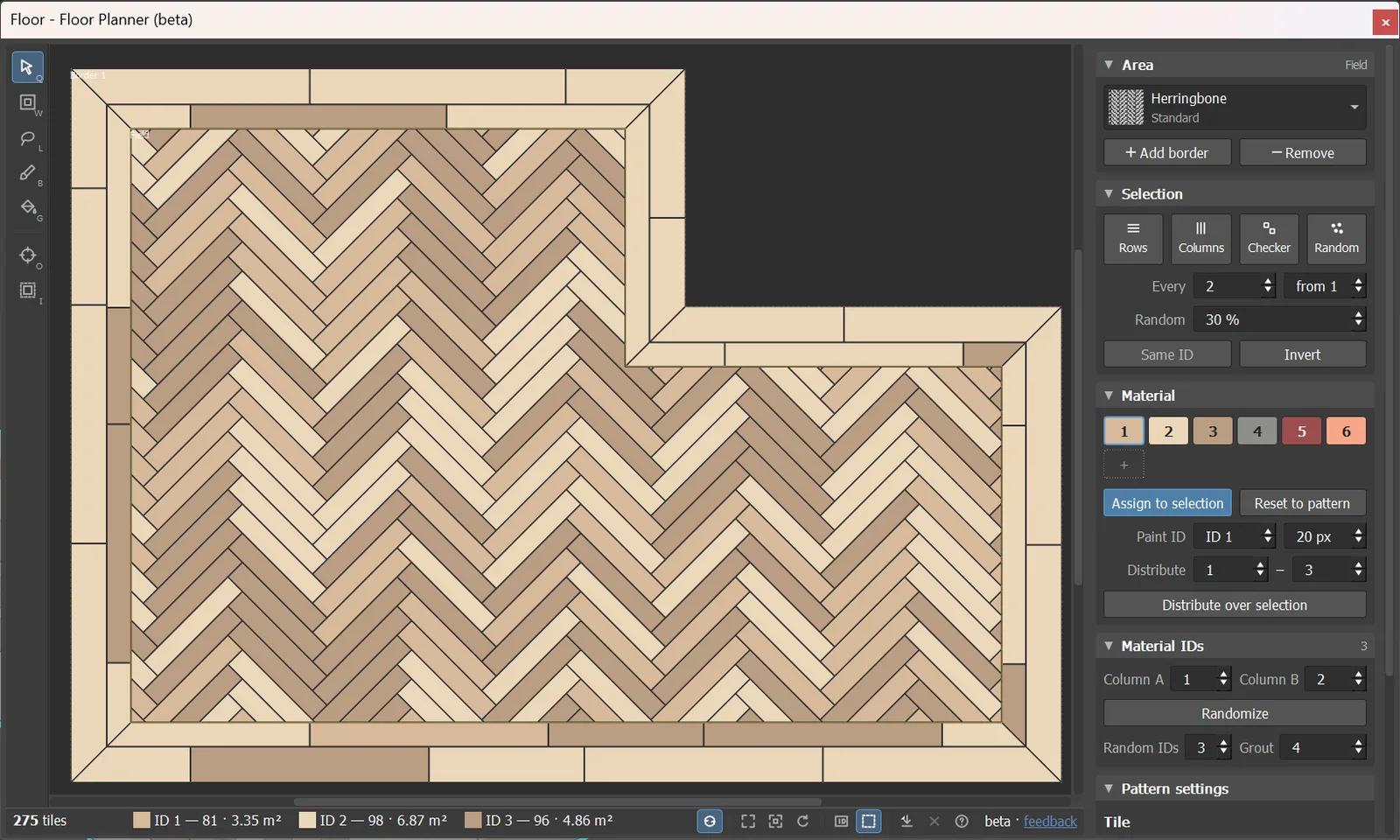Click the Rows selection button
Viewport: 1400px width, 840px height.
pos(1133,239)
